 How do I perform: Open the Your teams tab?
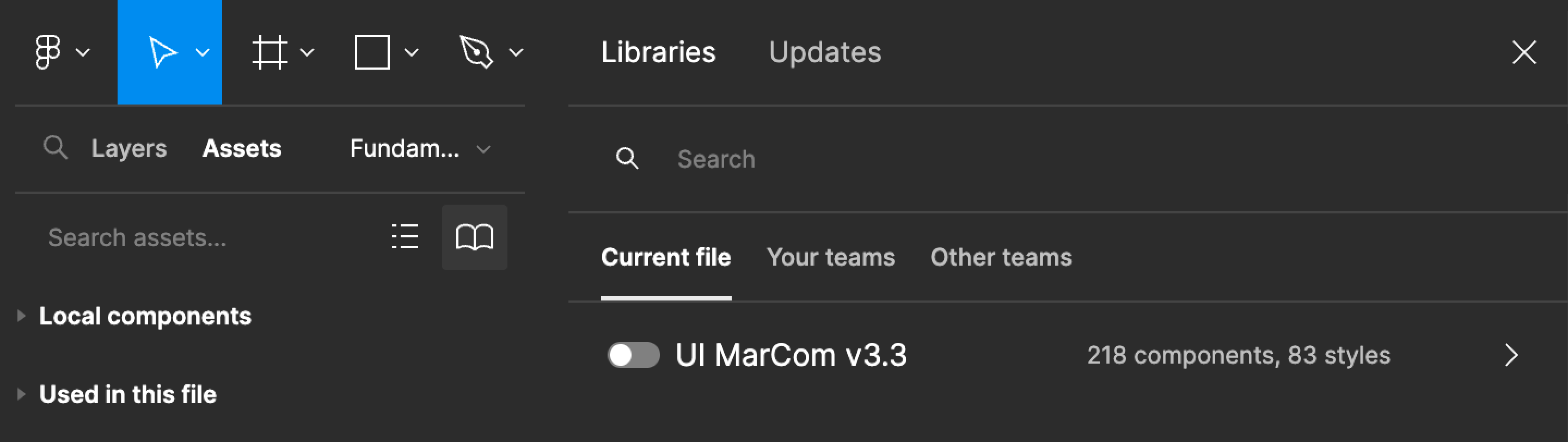click(x=830, y=257)
